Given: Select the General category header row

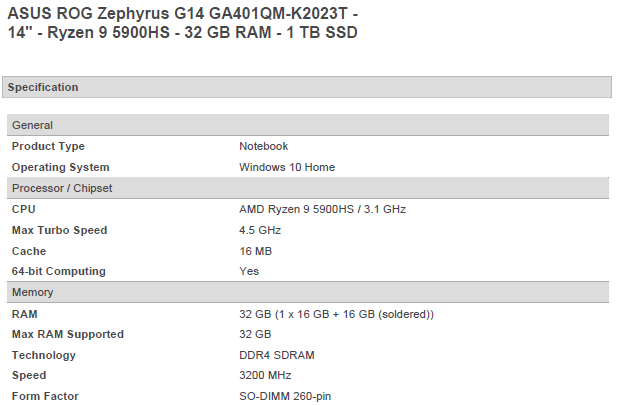Looking at the screenshot, I should pyautogui.click(x=32, y=125).
